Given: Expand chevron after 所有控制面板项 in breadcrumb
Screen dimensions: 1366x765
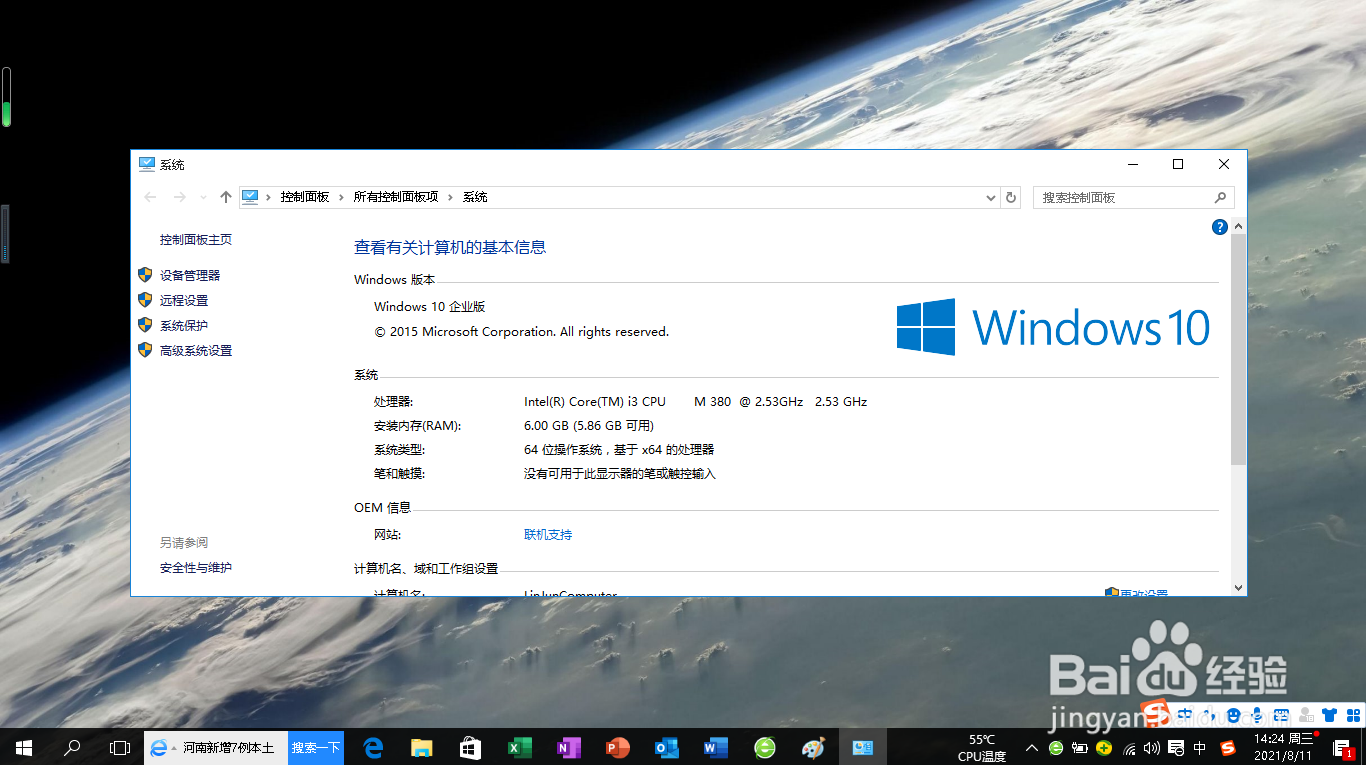Looking at the screenshot, I should point(450,197).
